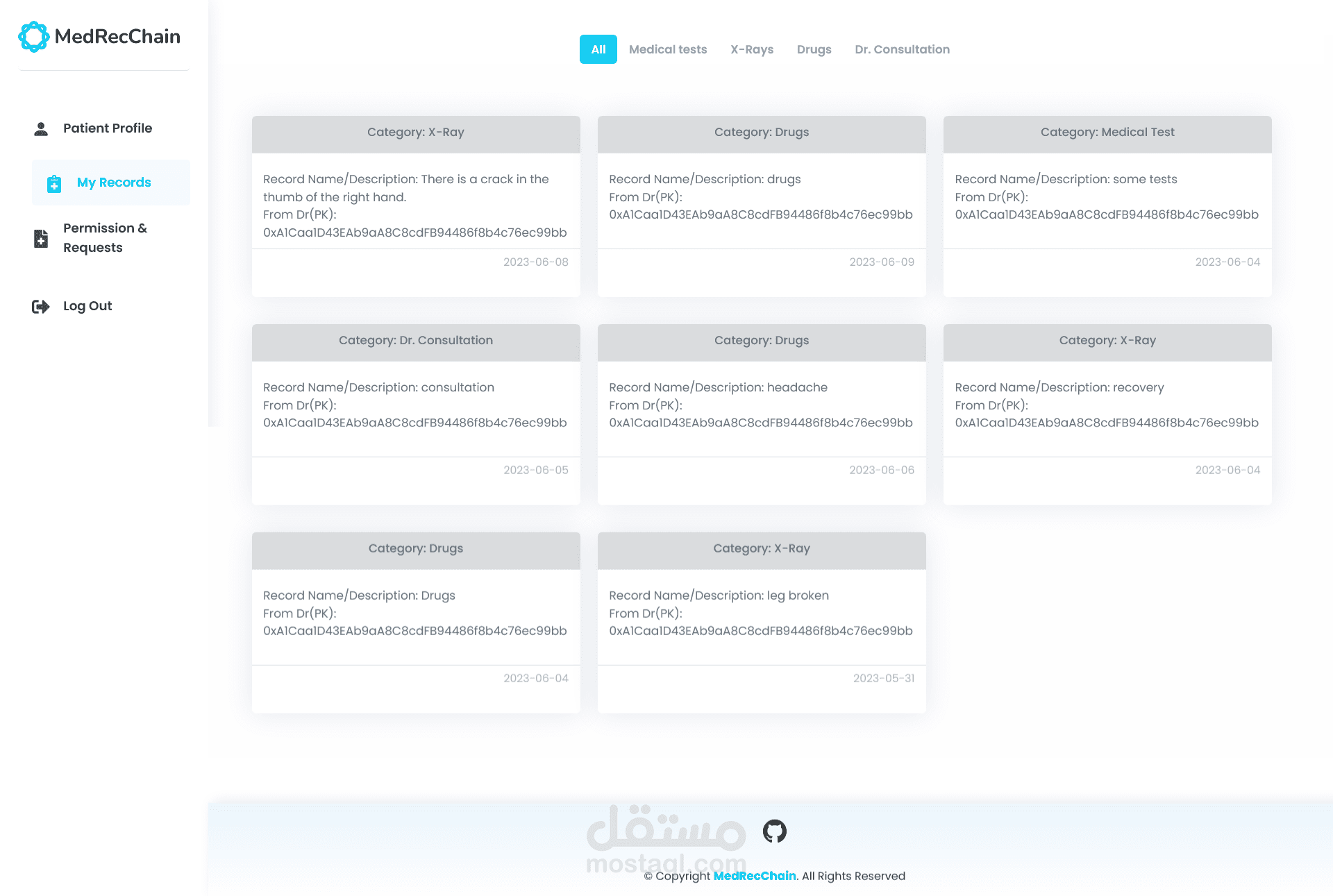Open Permission & Requests page
The image size is (1333, 896).
click(x=105, y=237)
